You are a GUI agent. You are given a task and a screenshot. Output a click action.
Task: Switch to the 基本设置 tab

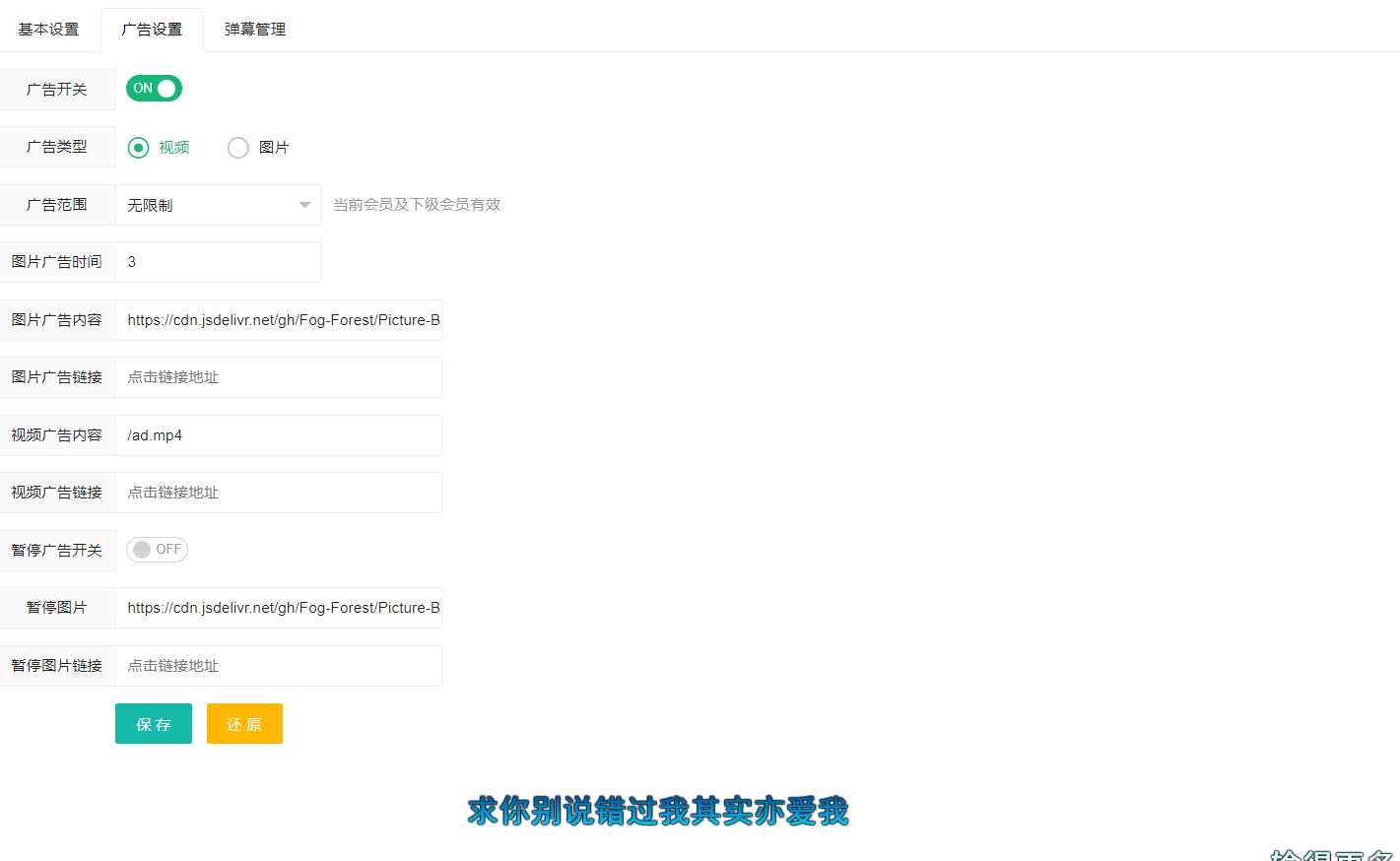click(x=47, y=29)
